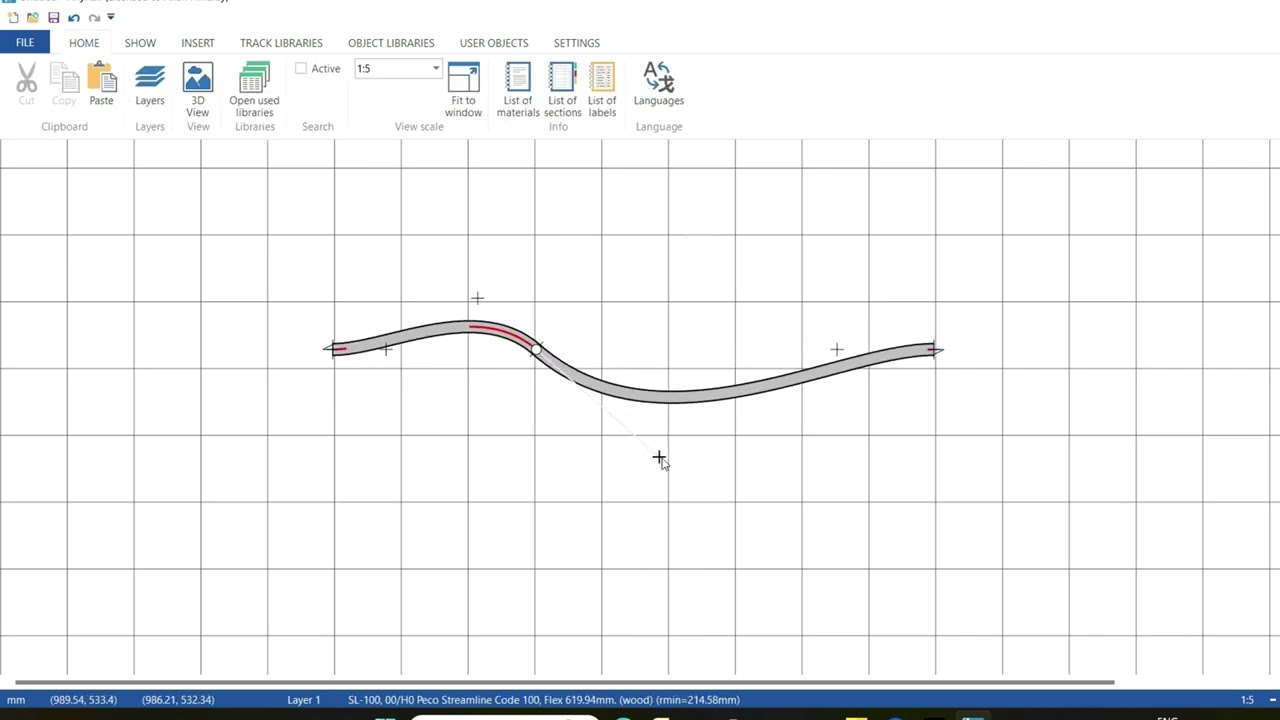Toggle the Active search checkbox
This screenshot has height=720, width=1280.
point(301,68)
